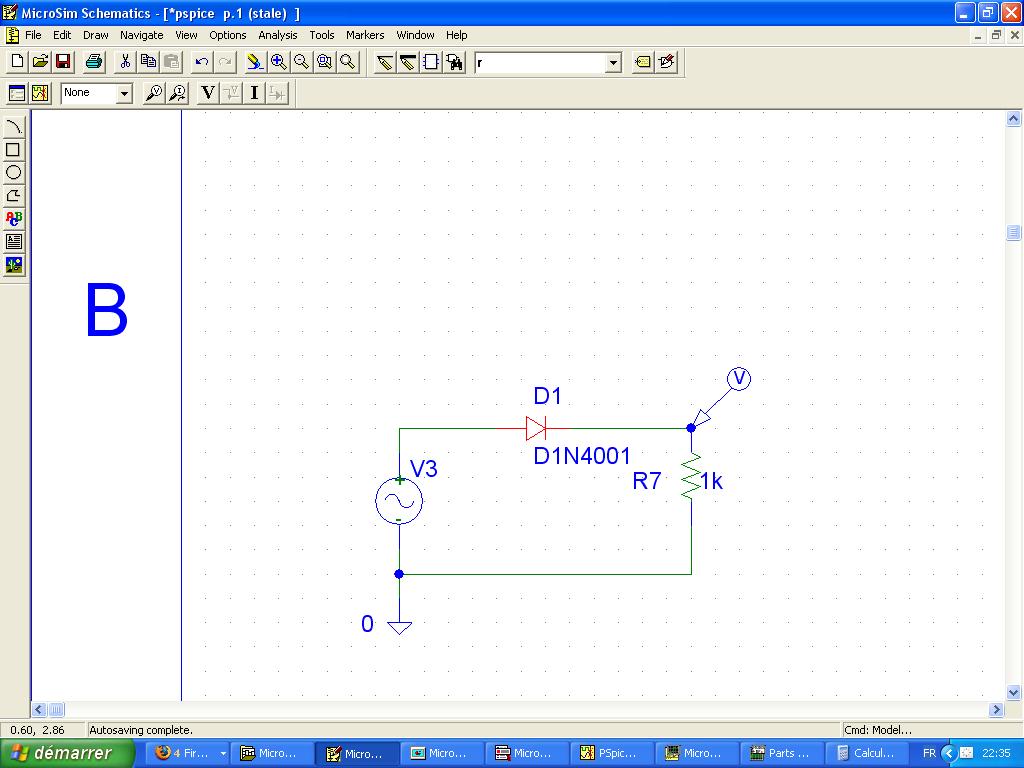
Task: Select the voltage marker V on the circuit
Action: click(x=739, y=379)
